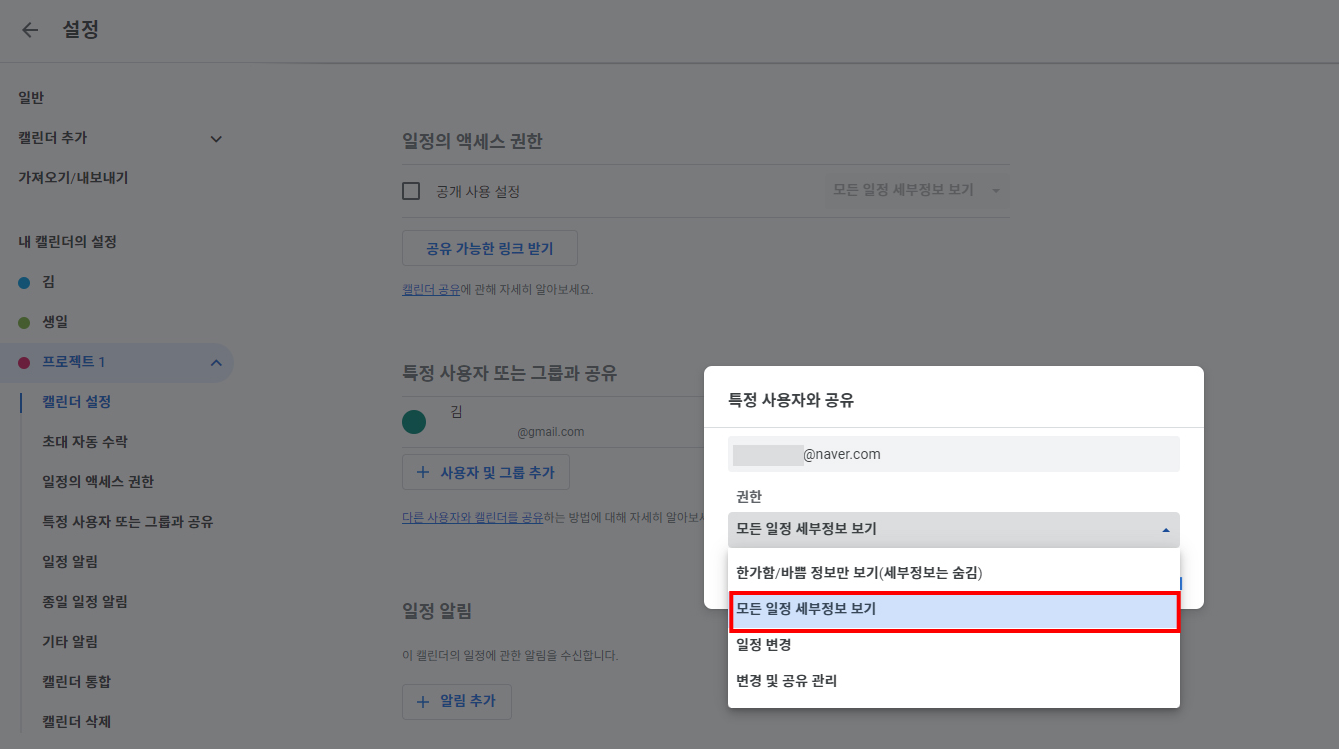The width and height of the screenshot is (1339, 749).
Task: Click the 특정 사용자와 공유 dialog title
Action: click(x=791, y=401)
